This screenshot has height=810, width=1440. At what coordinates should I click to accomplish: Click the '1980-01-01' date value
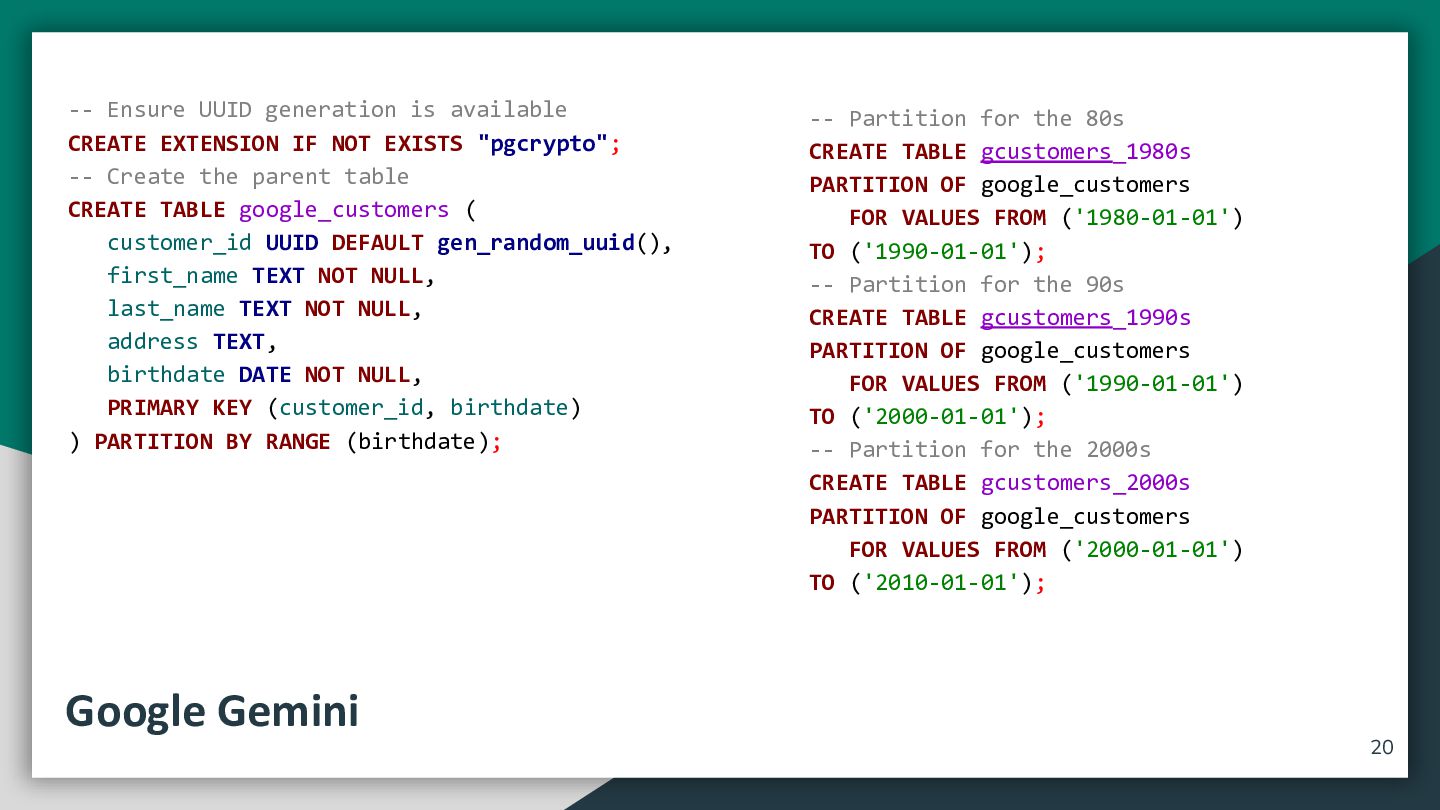(x=1151, y=218)
